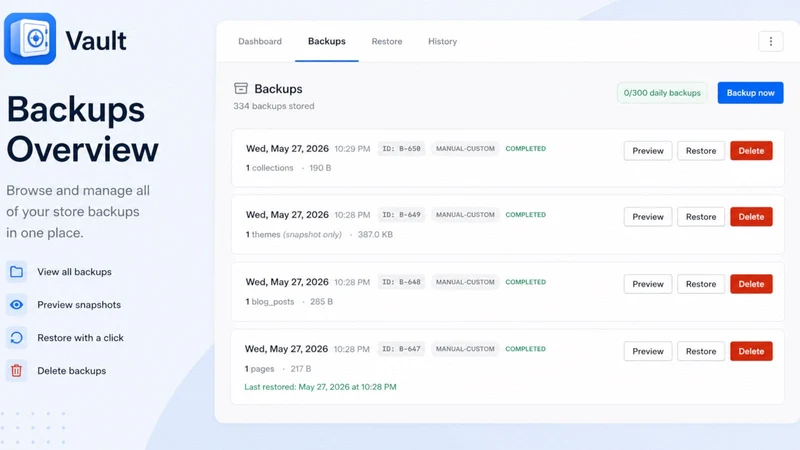Click the '334 backups stored' text
This screenshot has width=800, height=450.
274,106
